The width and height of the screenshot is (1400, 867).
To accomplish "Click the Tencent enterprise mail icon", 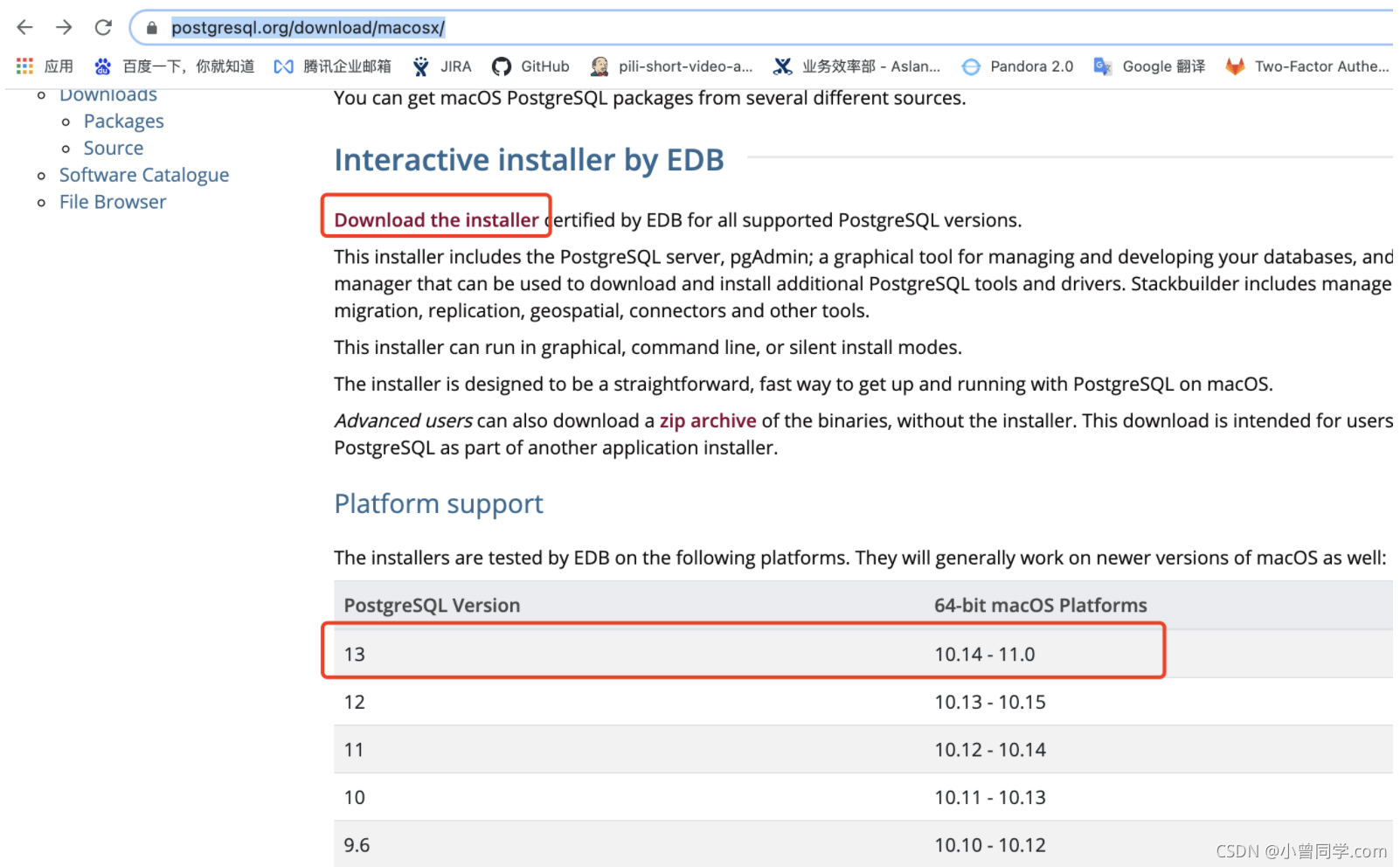I will [283, 66].
